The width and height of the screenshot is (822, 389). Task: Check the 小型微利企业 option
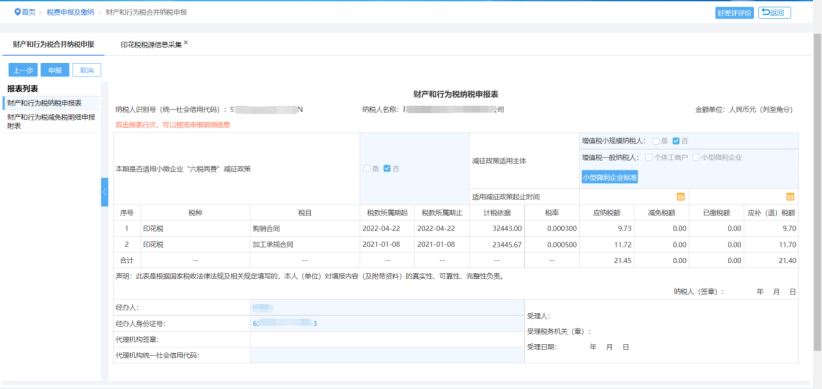[x=696, y=157]
